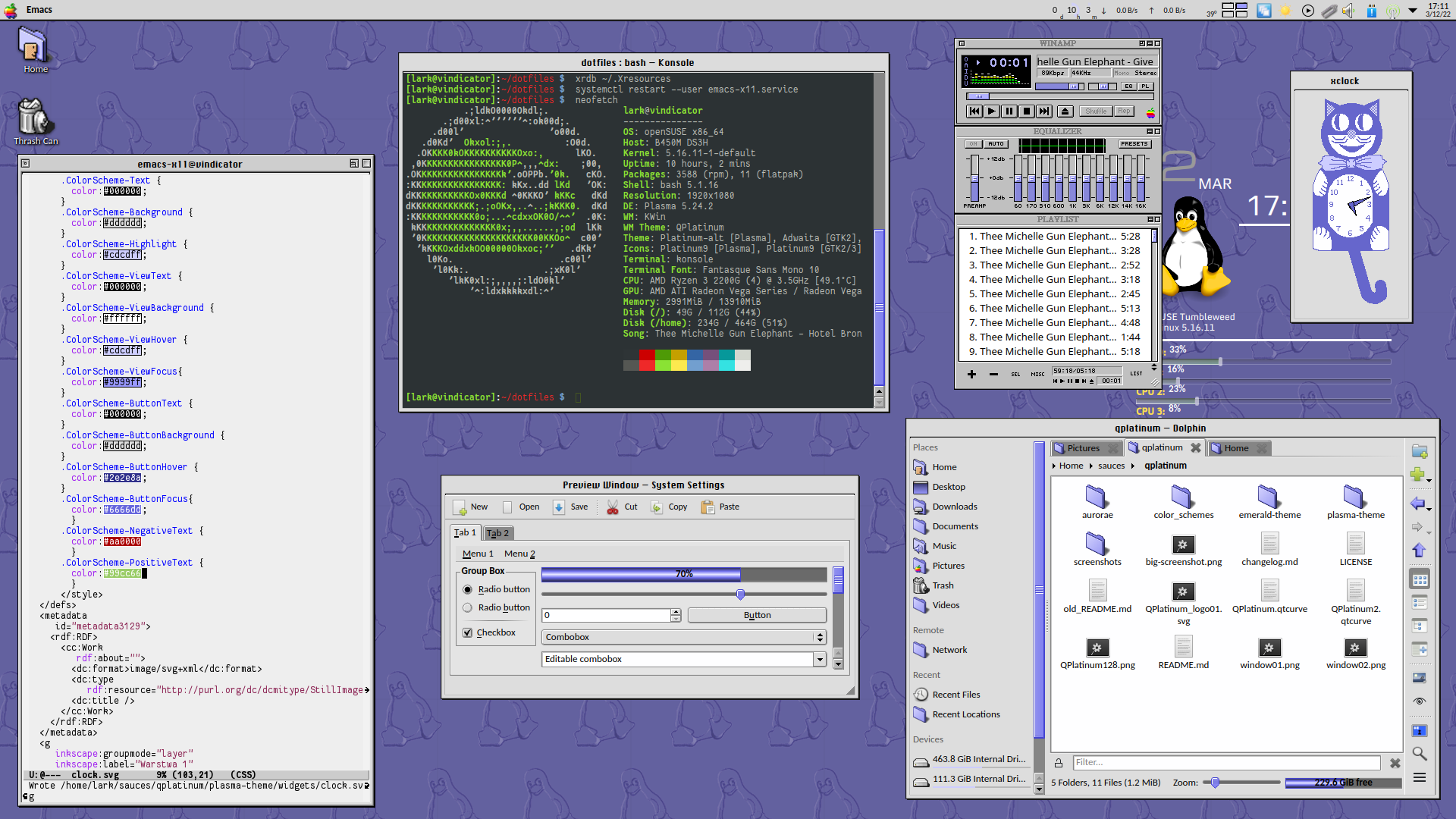Skip to next track in Winamp
Viewport: 1456px width, 819px height.
coord(1043,111)
